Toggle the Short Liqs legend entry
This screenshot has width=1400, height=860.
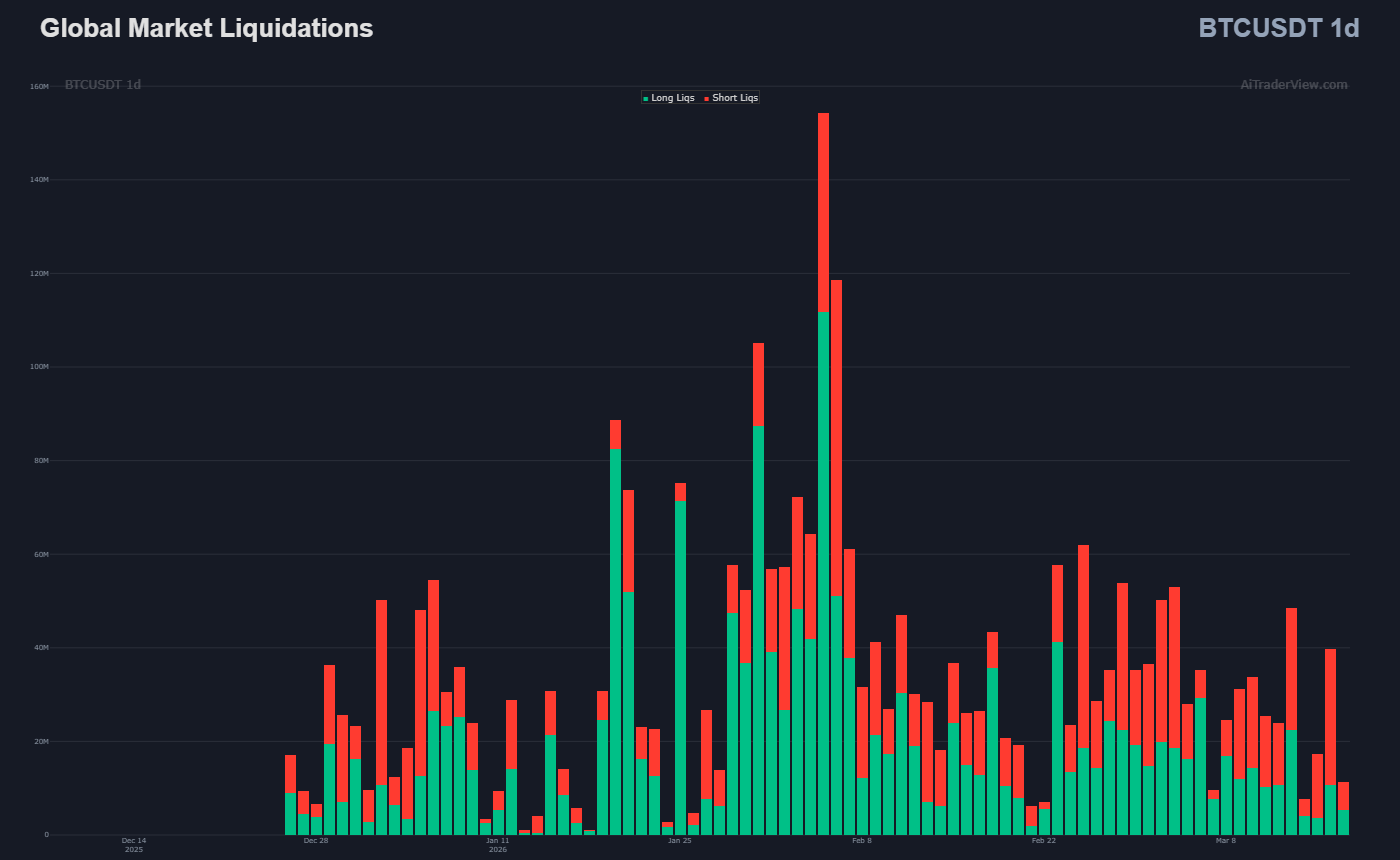(x=735, y=98)
